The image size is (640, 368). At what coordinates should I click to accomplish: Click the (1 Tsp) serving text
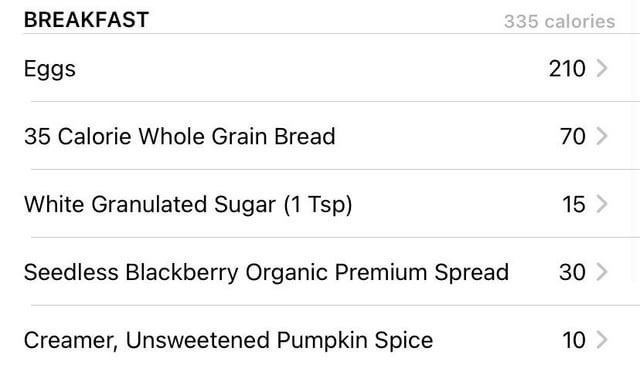coord(318,204)
